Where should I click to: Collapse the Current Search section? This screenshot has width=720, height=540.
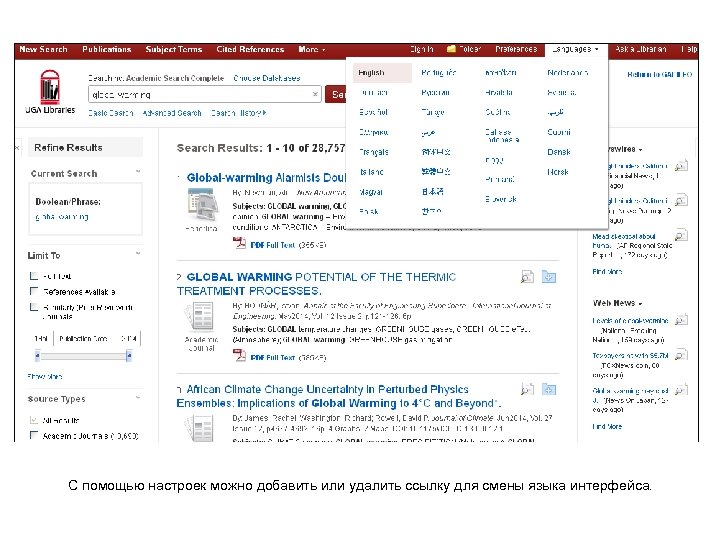[x=138, y=172]
